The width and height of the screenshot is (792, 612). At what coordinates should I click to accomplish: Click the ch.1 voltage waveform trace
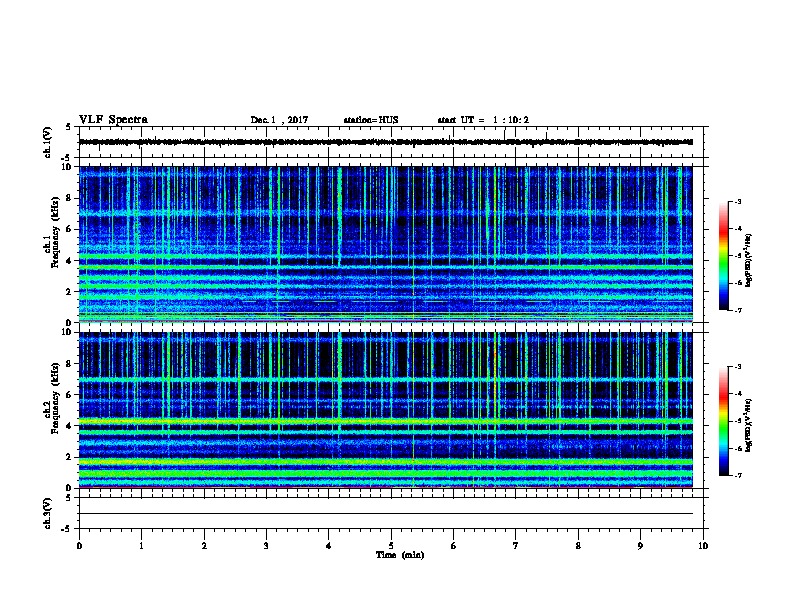tap(386, 142)
